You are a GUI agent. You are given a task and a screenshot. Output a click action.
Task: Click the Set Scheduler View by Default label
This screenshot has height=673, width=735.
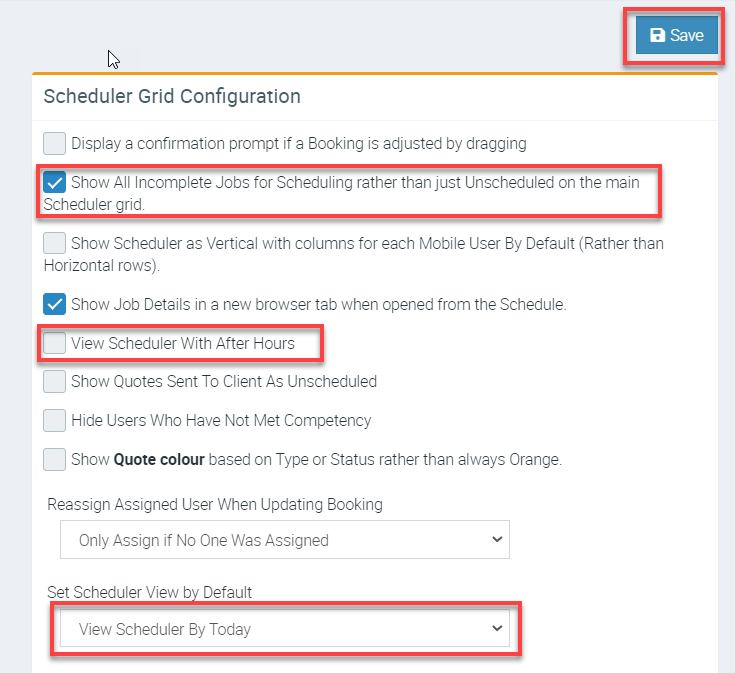pos(150,592)
